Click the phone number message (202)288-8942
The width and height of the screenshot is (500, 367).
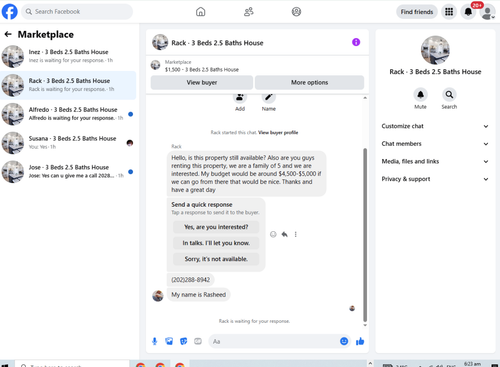click(x=191, y=280)
